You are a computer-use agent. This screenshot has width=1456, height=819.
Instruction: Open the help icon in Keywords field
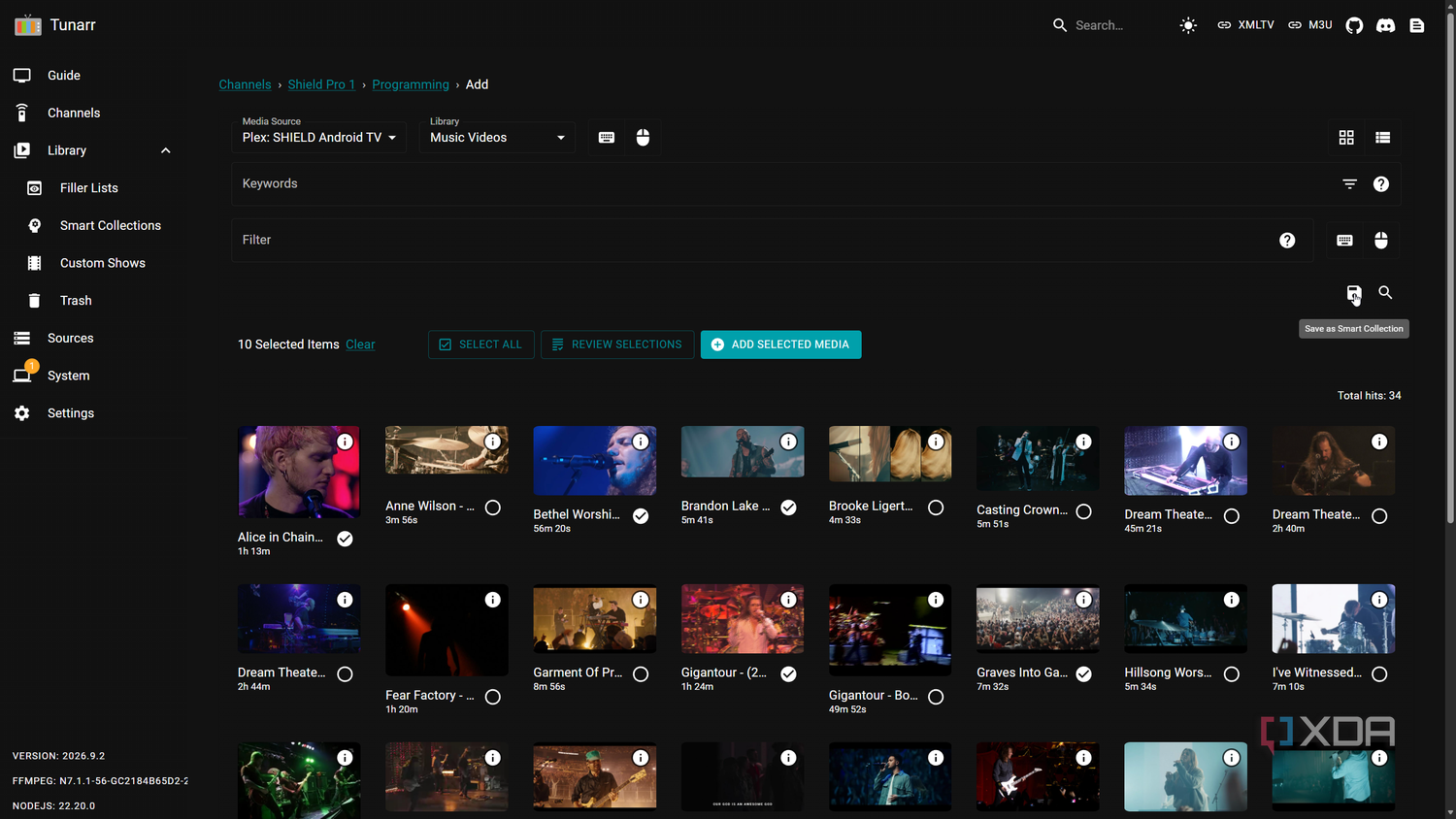1381,184
